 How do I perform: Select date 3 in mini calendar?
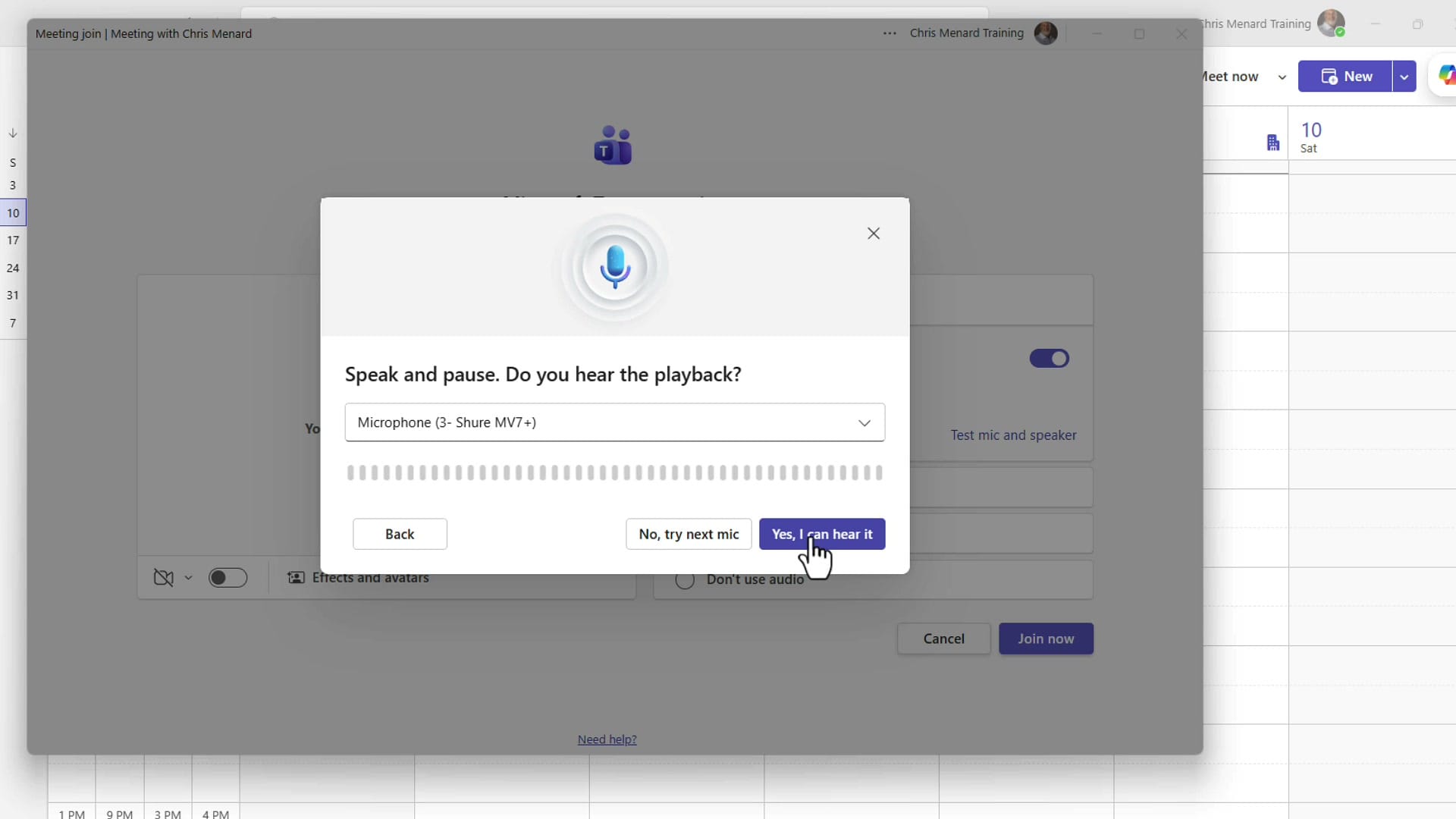coord(13,185)
